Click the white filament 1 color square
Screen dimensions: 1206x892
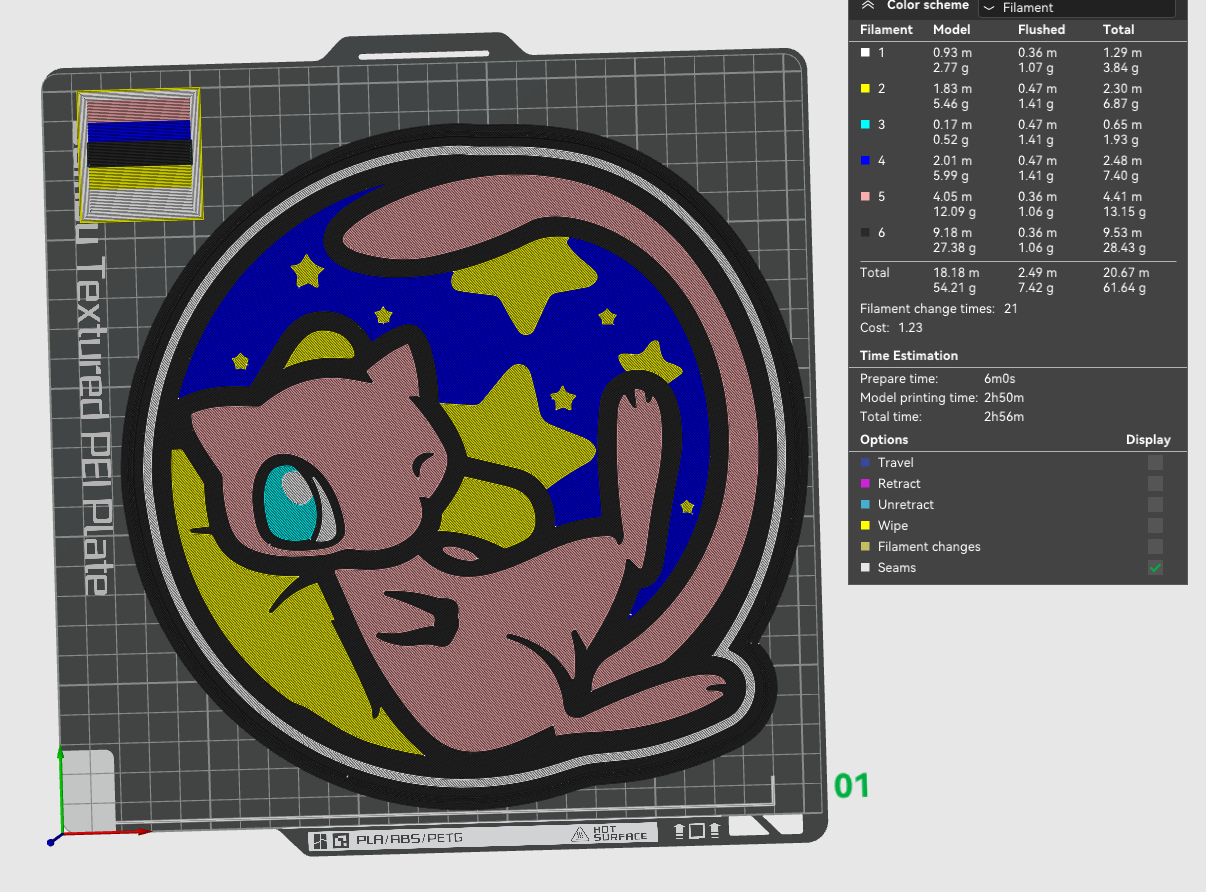click(x=865, y=52)
